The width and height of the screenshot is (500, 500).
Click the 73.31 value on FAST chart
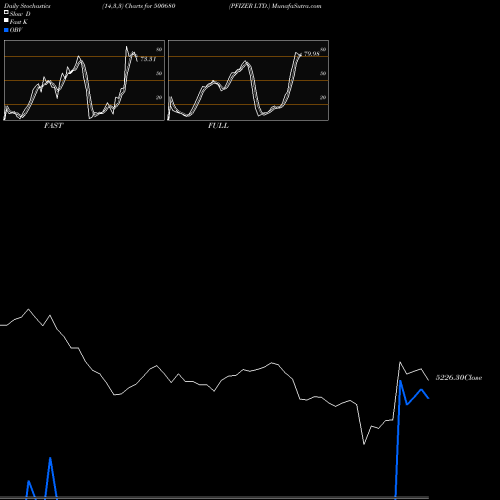tap(148, 59)
